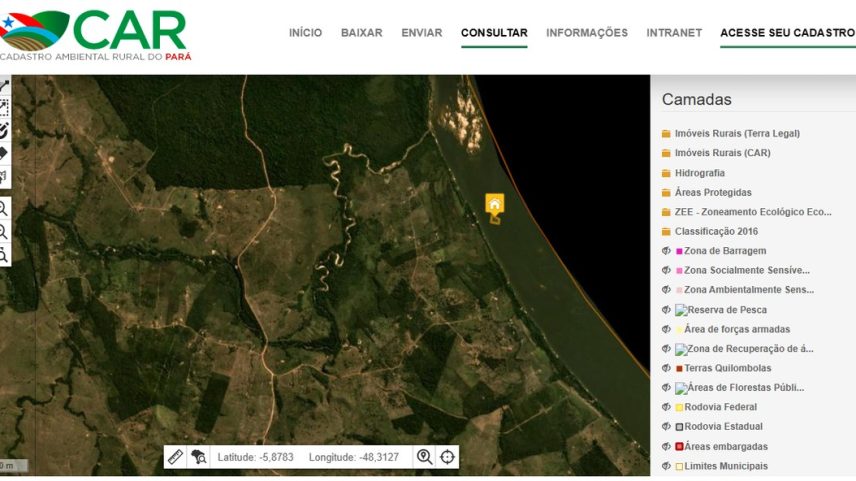Viewport: 856px width, 481px height.
Task: Toggle visibility of Zona de Recuperação layer
Action: pyautogui.click(x=666, y=348)
